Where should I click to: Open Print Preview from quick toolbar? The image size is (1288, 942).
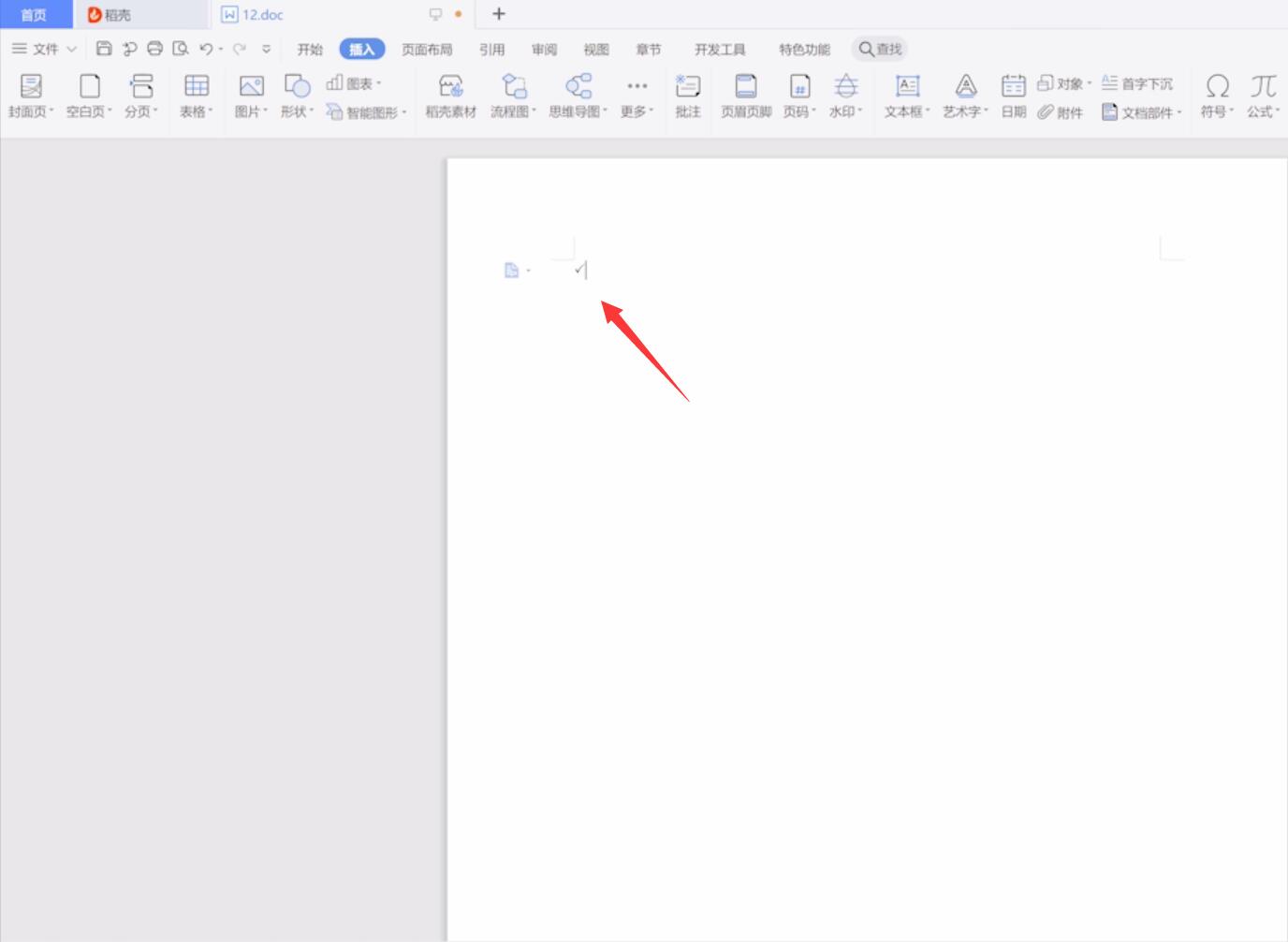181,49
